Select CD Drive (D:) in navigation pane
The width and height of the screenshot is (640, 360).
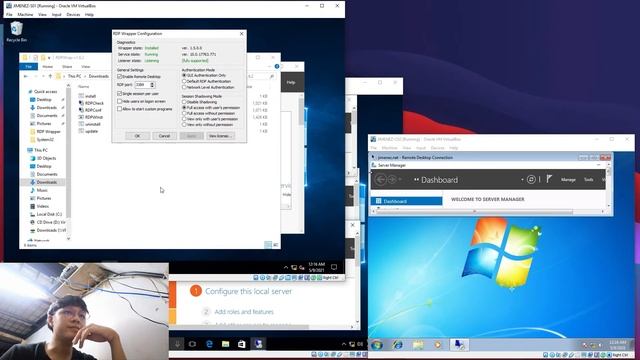coord(51,222)
